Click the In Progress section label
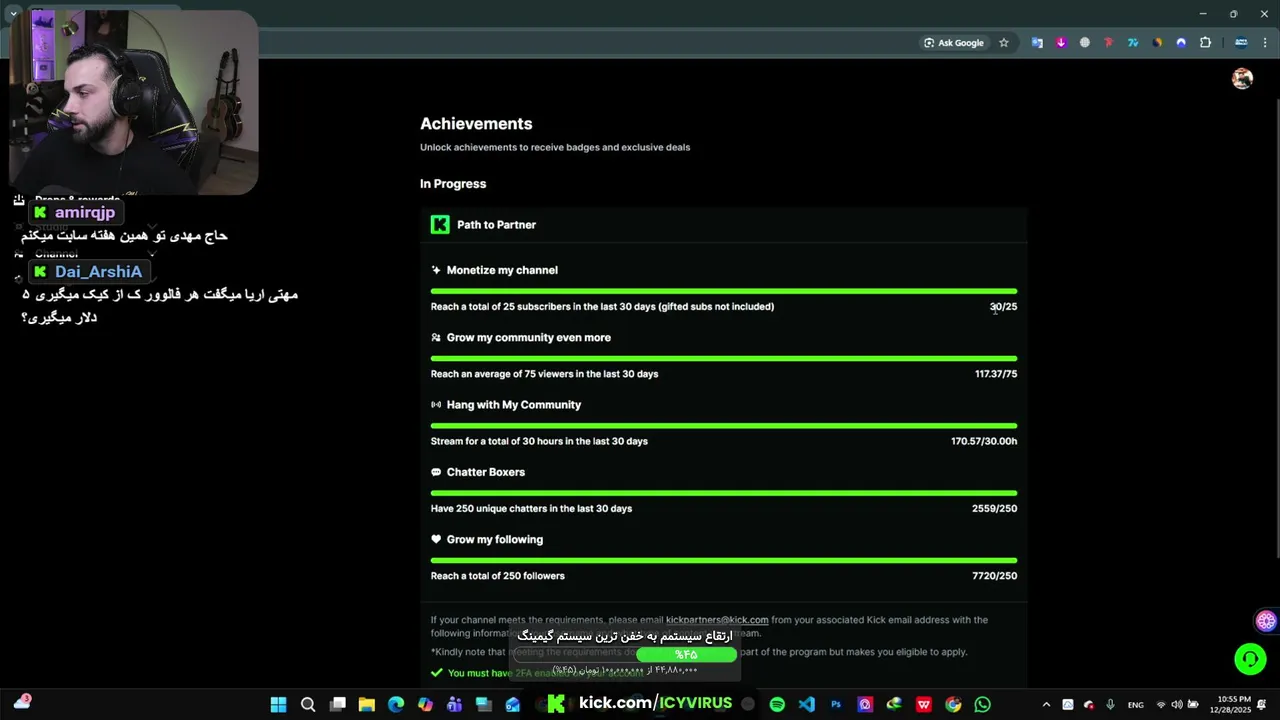The image size is (1280, 720). click(453, 184)
